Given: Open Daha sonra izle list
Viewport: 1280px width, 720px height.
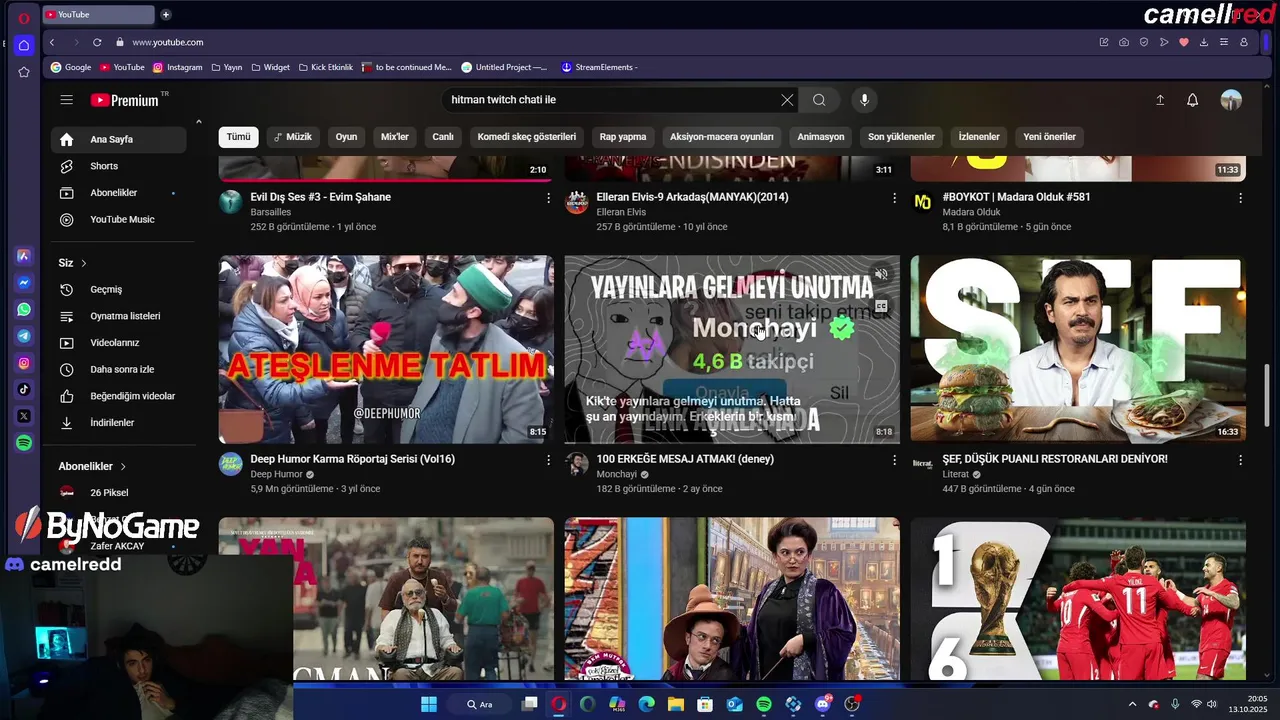Looking at the screenshot, I should coord(120,369).
